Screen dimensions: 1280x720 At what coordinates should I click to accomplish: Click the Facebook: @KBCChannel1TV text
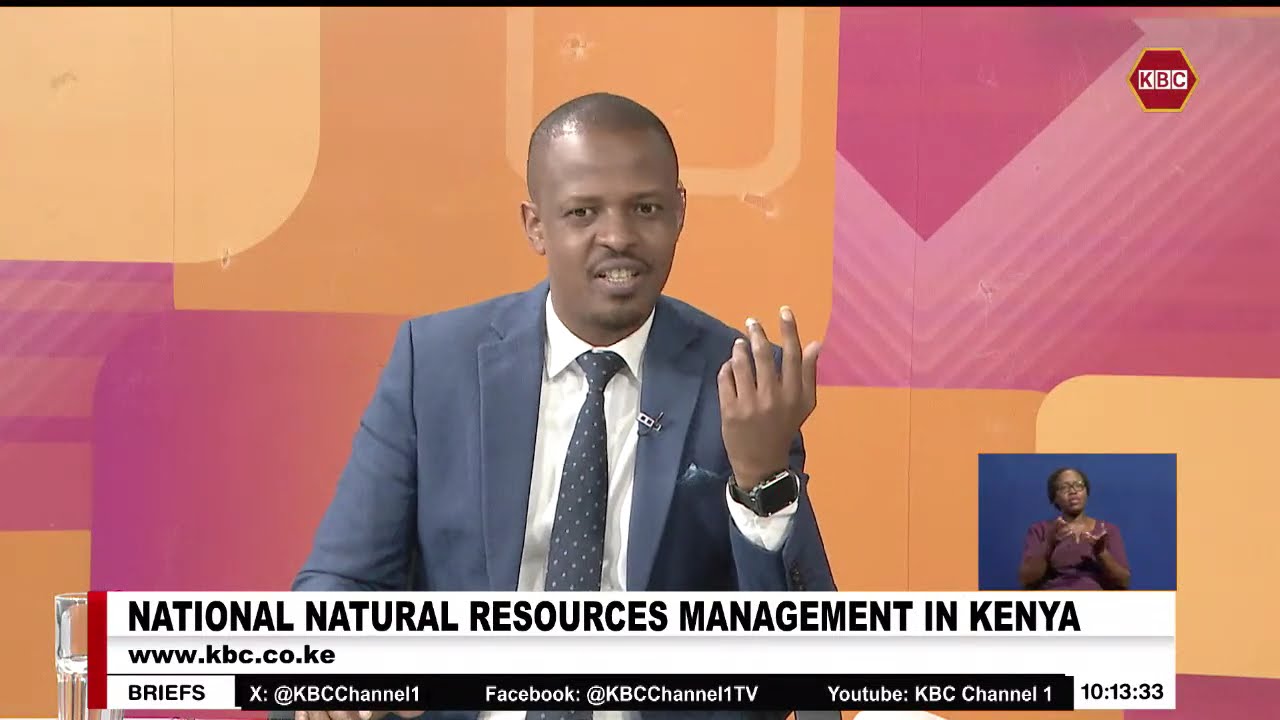[x=622, y=694]
